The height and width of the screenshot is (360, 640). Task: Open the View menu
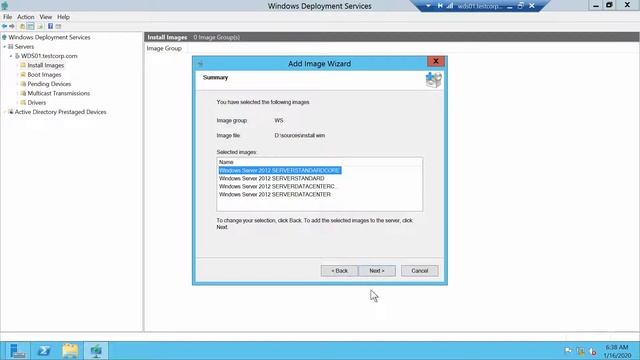tap(46, 17)
